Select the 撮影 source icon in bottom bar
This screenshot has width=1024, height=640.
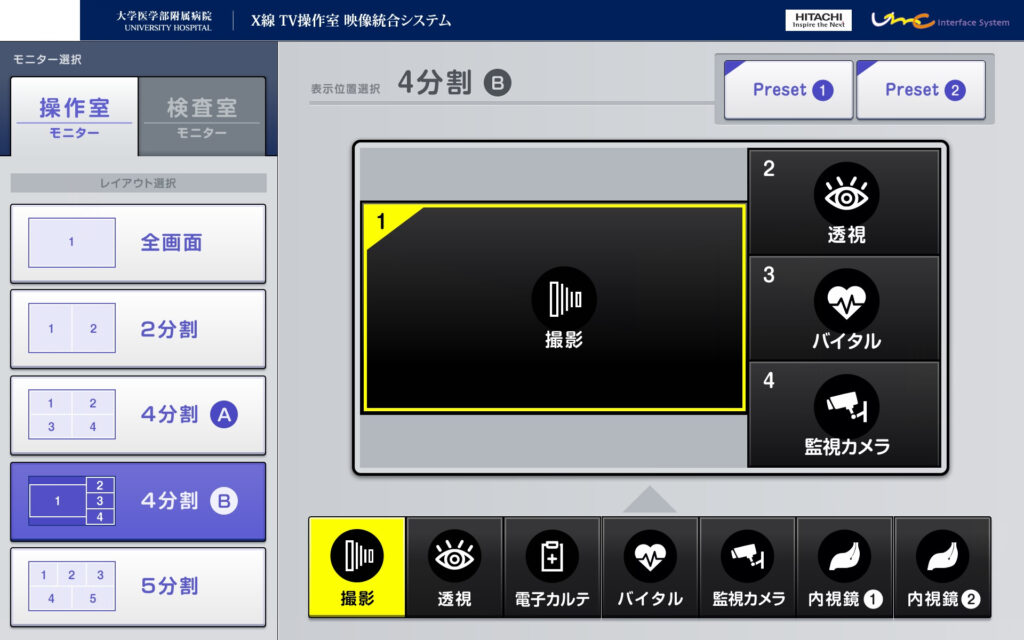(357, 566)
